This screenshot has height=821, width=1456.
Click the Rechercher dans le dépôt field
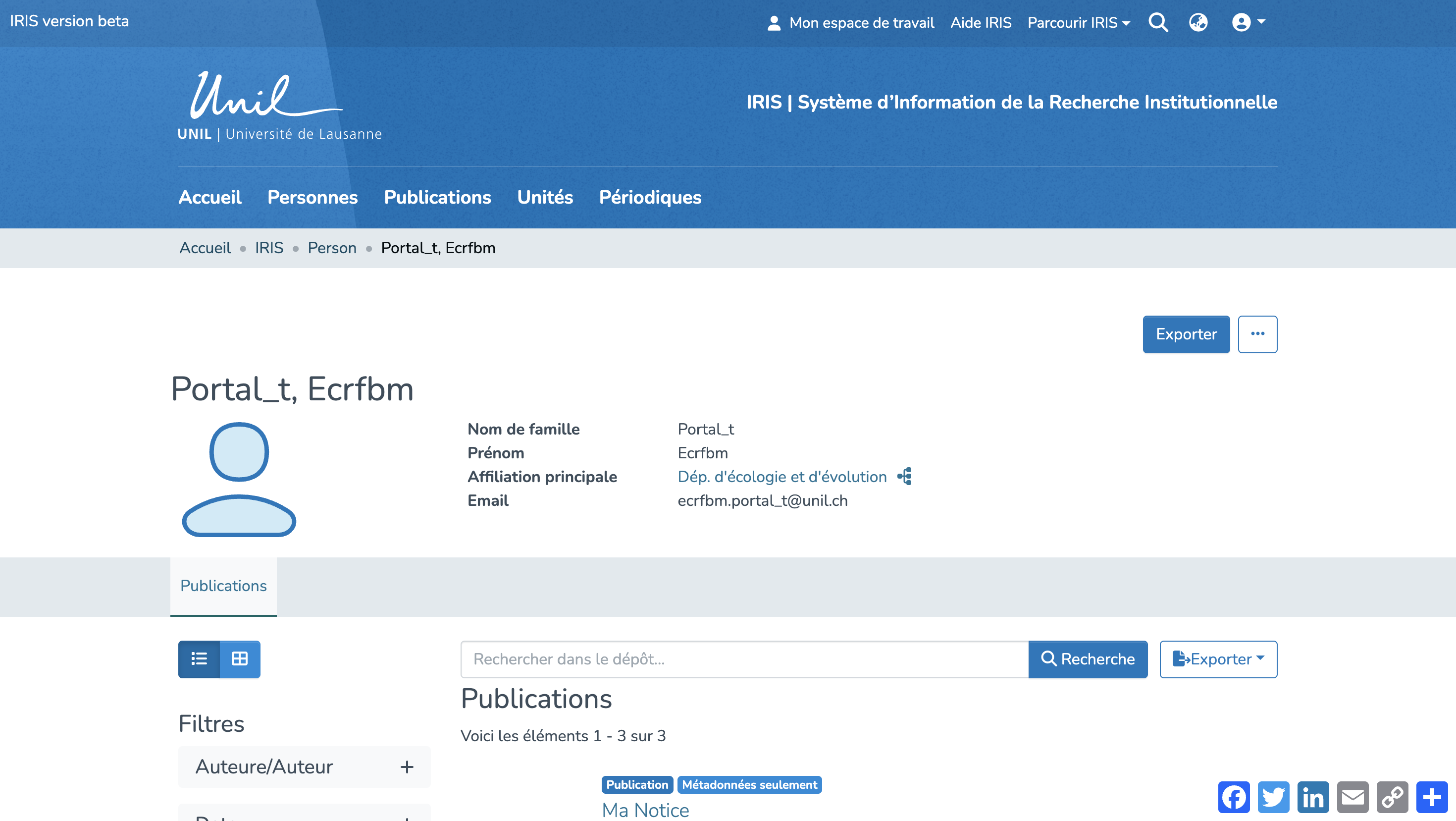click(x=744, y=658)
